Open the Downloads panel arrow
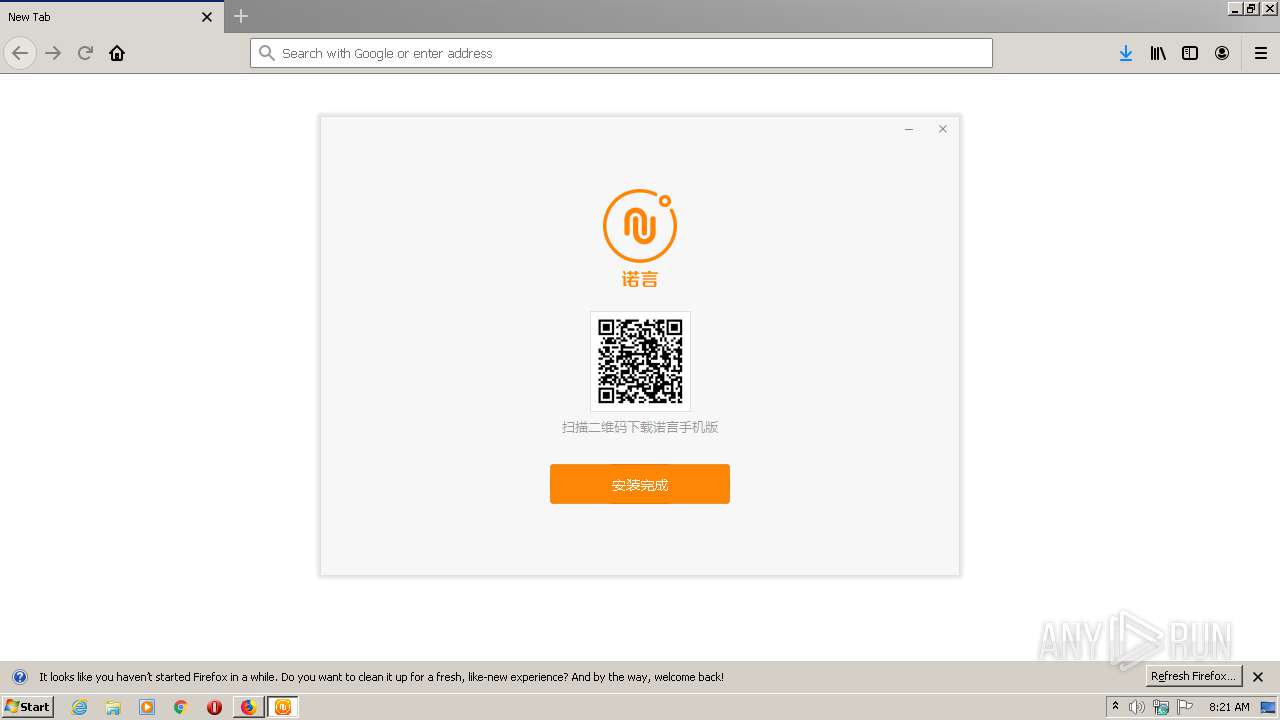This screenshot has height=720, width=1280. (x=1126, y=53)
